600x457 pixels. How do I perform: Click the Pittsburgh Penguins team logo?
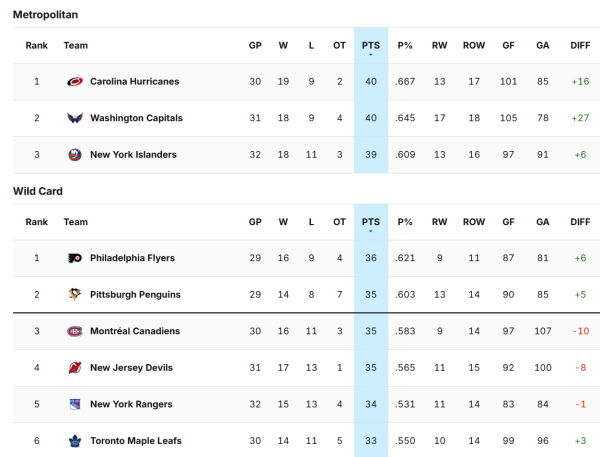pos(75,295)
